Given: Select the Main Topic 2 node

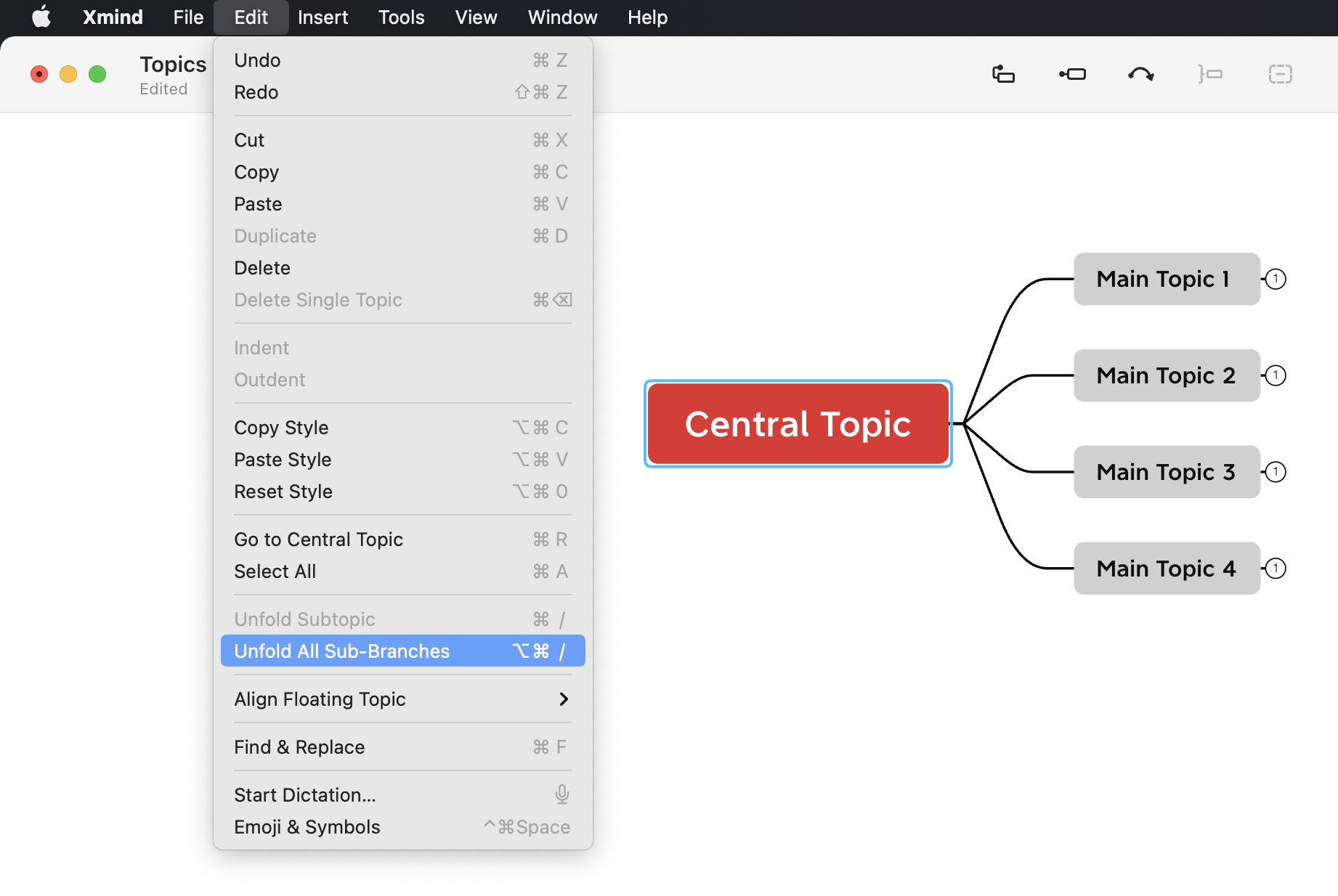Looking at the screenshot, I should click(x=1167, y=375).
